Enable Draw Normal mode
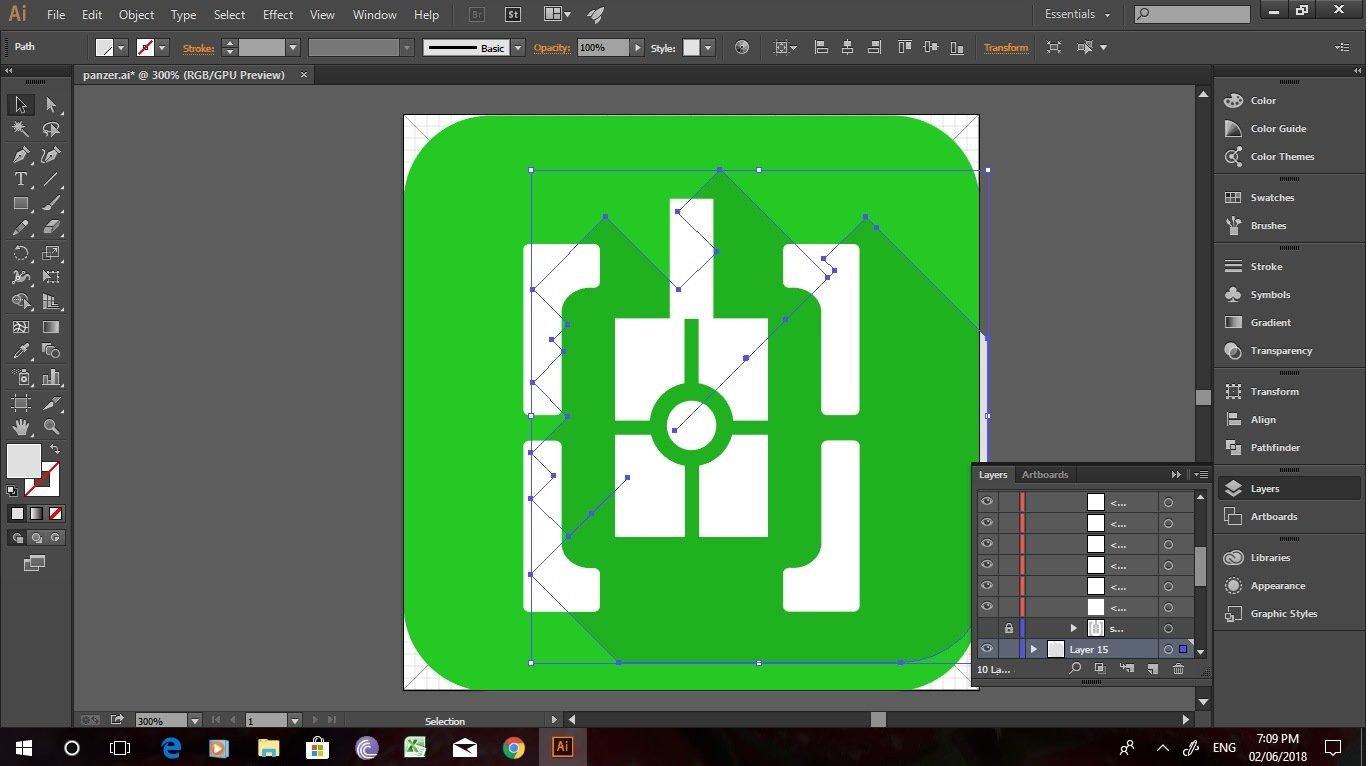Viewport: 1370px width, 766px height. [x=18, y=537]
